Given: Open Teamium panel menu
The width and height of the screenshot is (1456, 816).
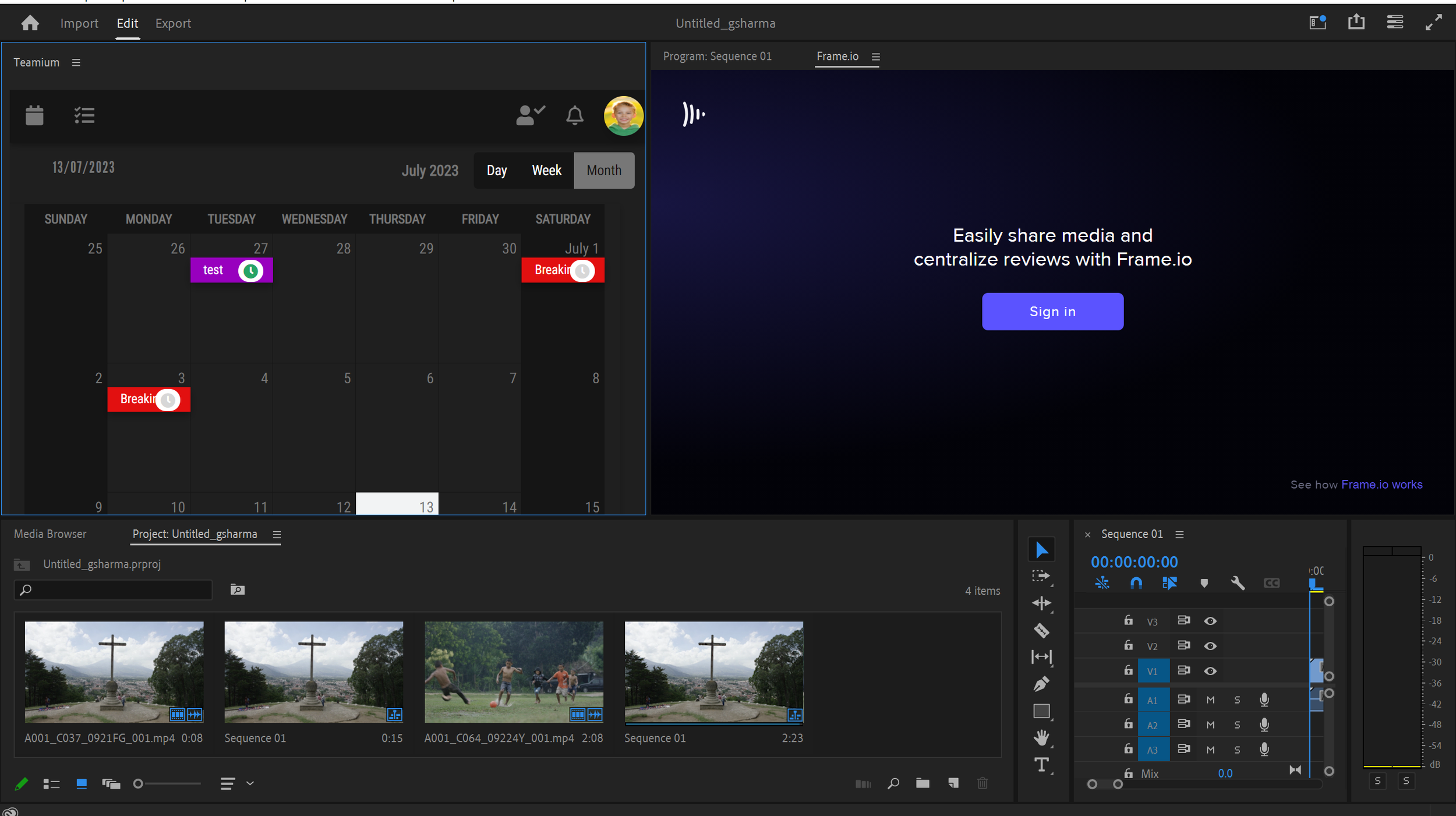Looking at the screenshot, I should 76,62.
